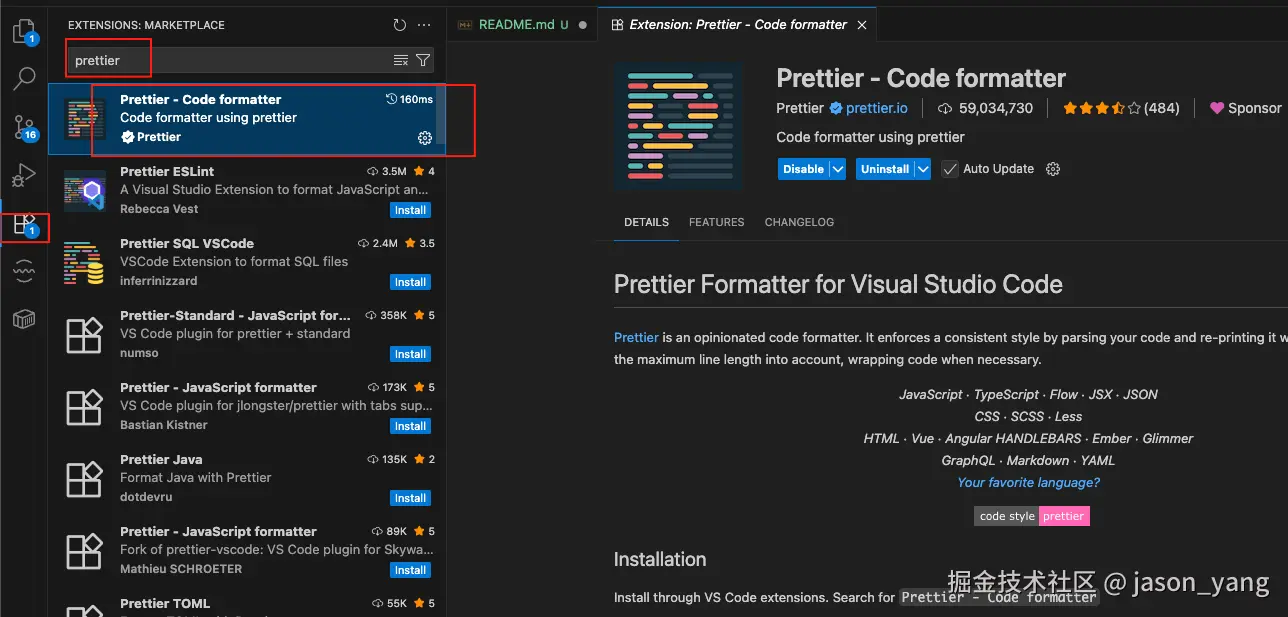Click the gear icon beside Auto Update
The height and width of the screenshot is (617, 1288).
pyautogui.click(x=1052, y=169)
